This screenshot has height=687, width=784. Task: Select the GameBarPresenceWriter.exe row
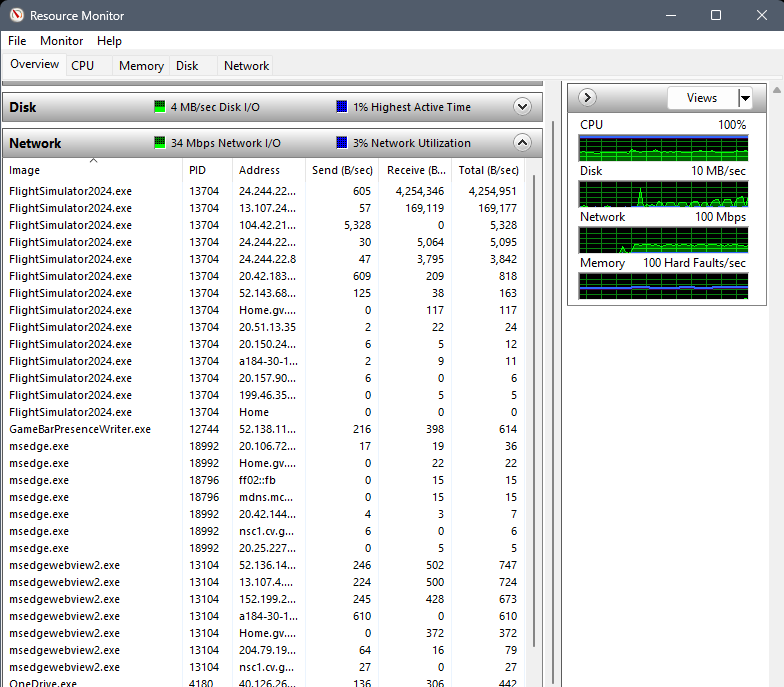pyautogui.click(x=80, y=429)
